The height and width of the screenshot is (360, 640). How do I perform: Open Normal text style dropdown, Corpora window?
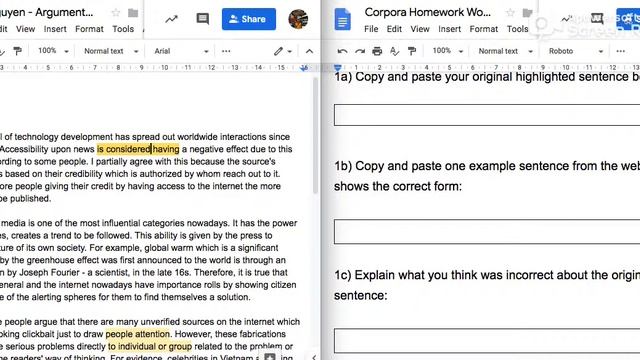coord(506,51)
